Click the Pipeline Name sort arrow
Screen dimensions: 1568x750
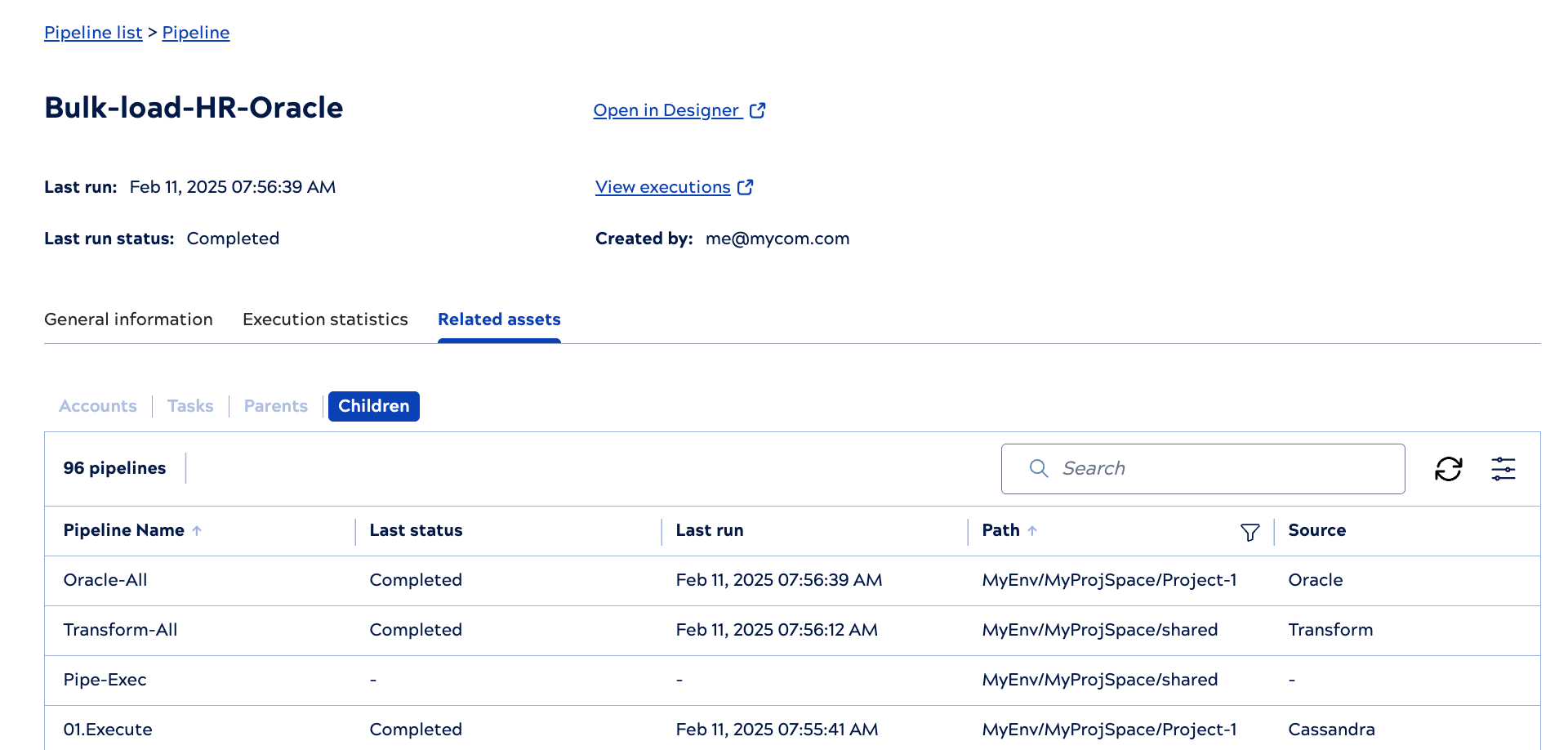coord(197,531)
